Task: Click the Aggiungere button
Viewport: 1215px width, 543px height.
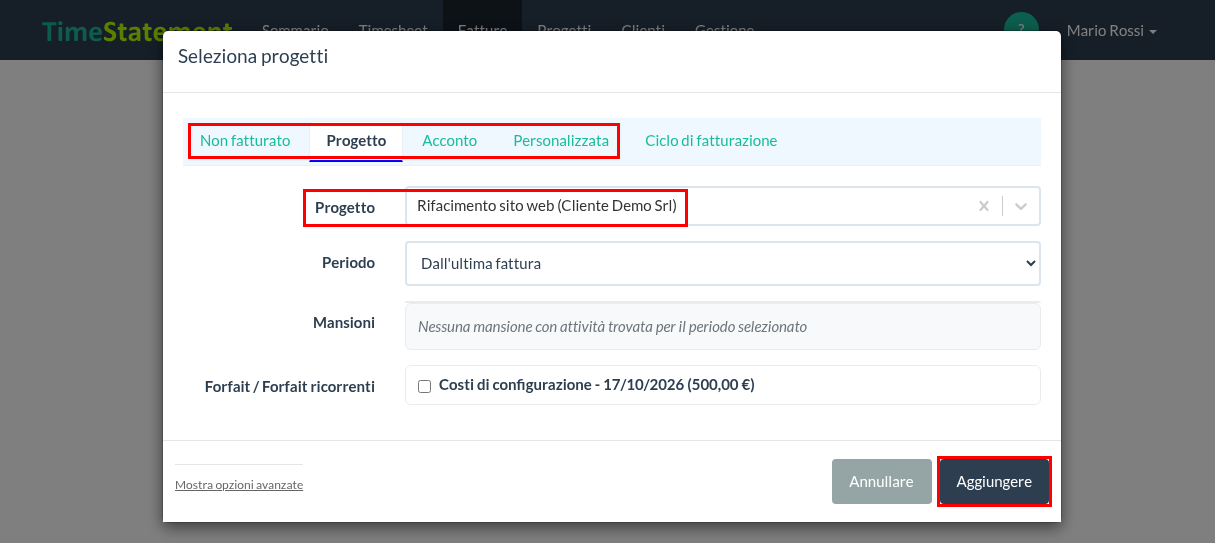Action: (x=994, y=482)
